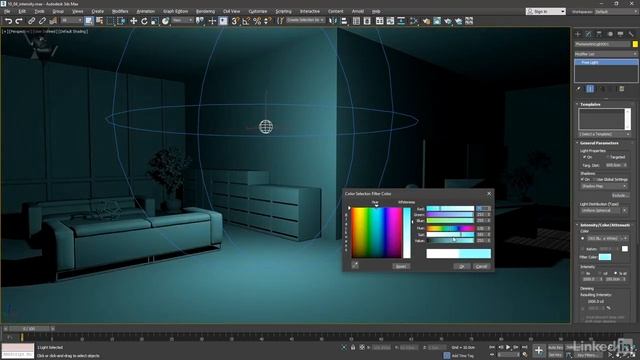This screenshot has width=640, height=360.
Task: Open the Rendering menu
Action: [205, 11]
